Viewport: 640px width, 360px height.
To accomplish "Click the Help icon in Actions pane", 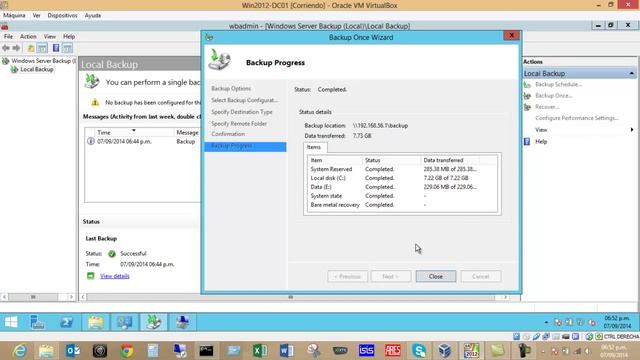I will point(527,142).
